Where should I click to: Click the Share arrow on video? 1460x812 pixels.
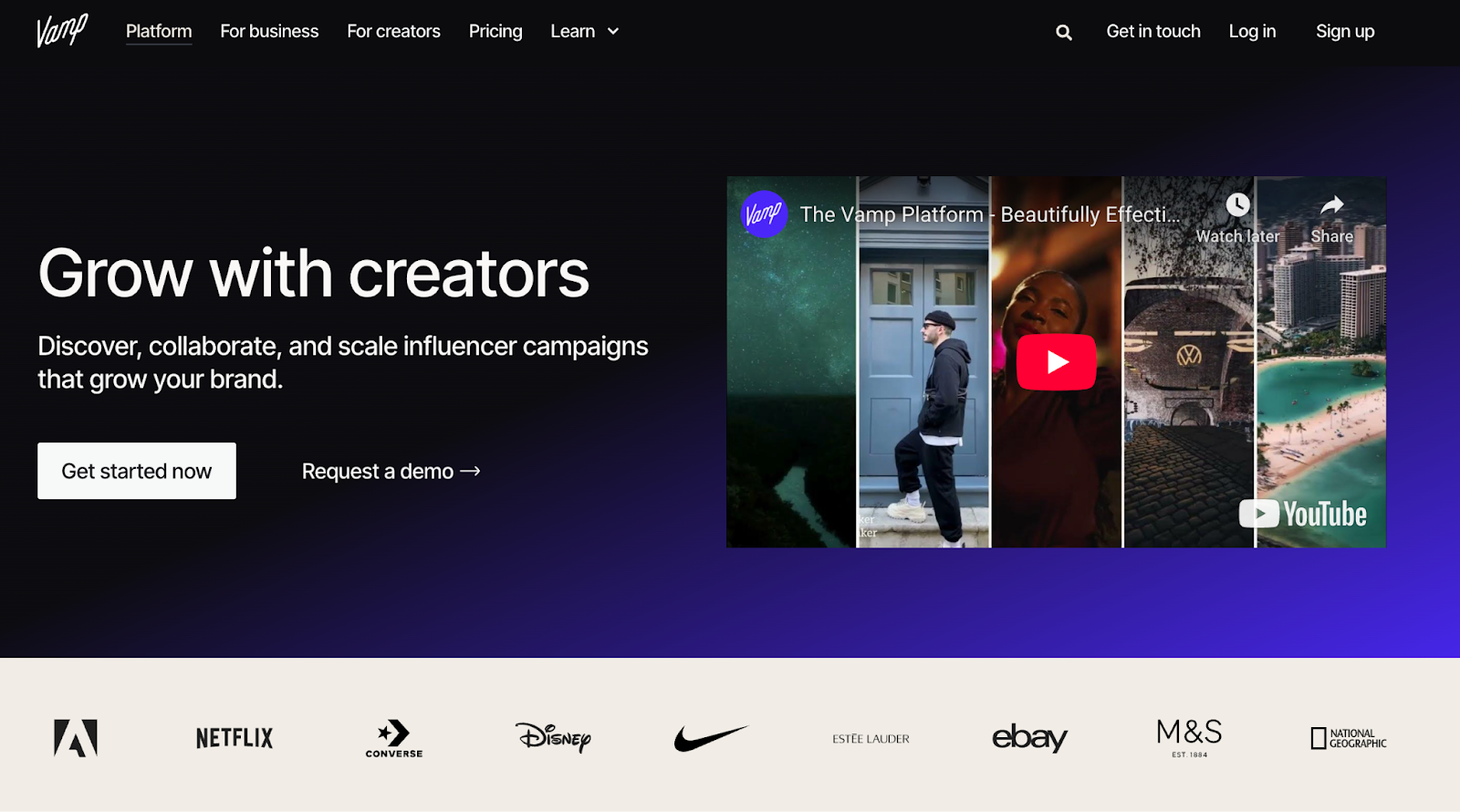click(1332, 204)
